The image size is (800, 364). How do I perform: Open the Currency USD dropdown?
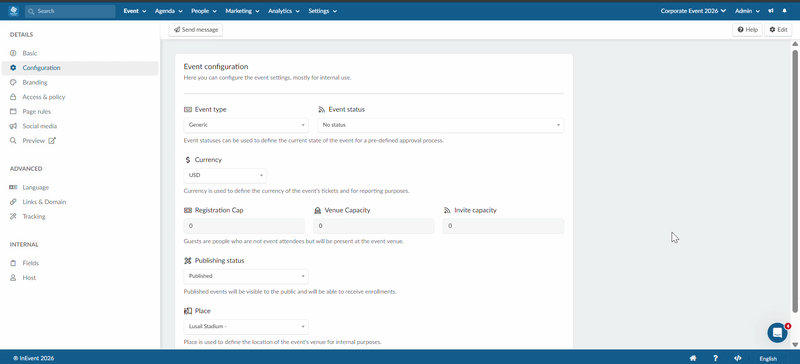pyautogui.click(x=225, y=175)
